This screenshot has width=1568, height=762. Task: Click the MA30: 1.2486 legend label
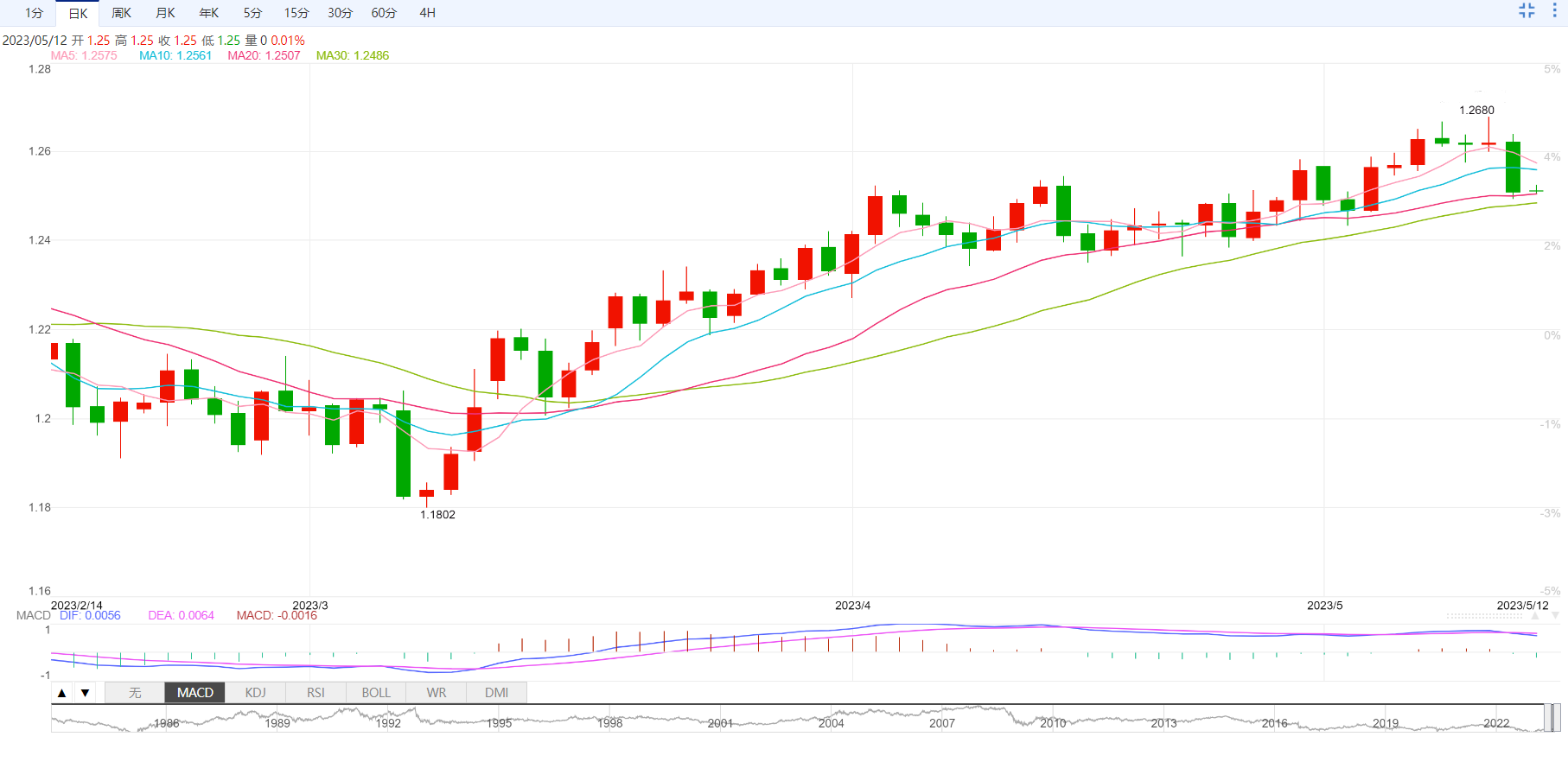[x=353, y=55]
